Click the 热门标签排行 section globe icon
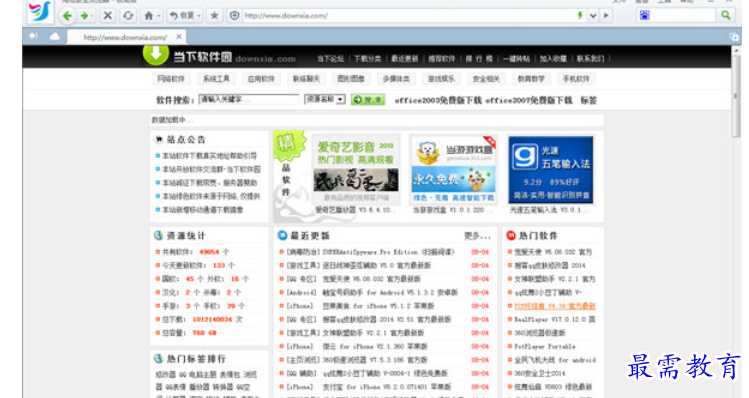This screenshot has height=398, width=749. (x=159, y=358)
